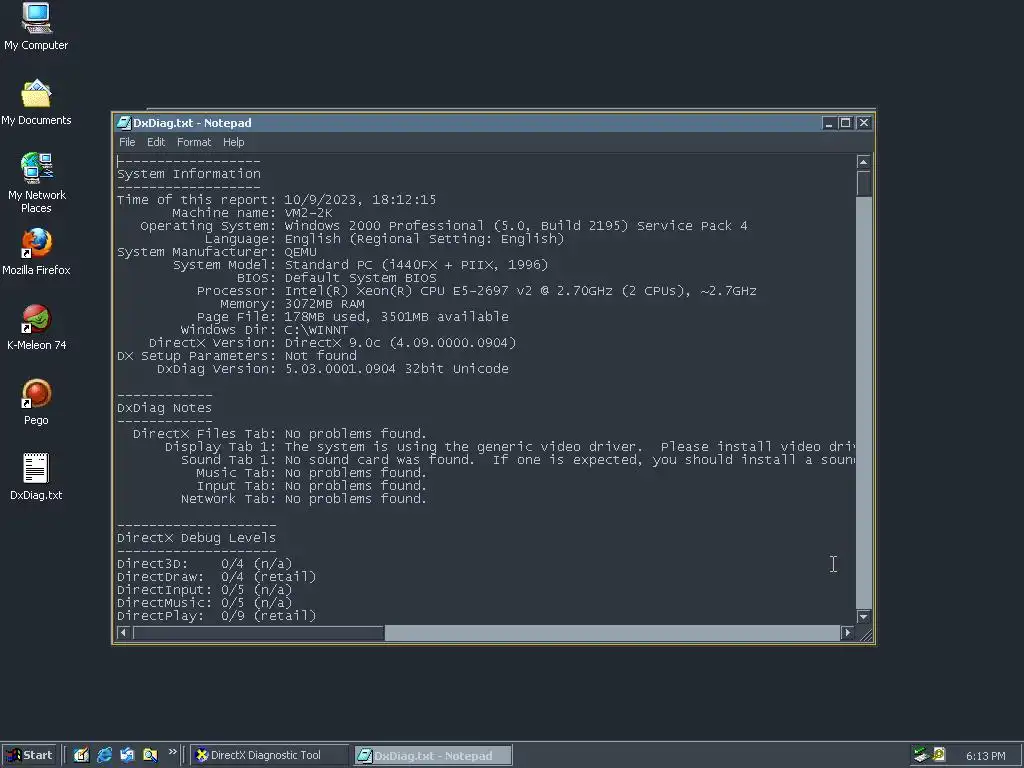The image size is (1024, 768).
Task: Open the Format menu in Notepad
Action: (194, 142)
